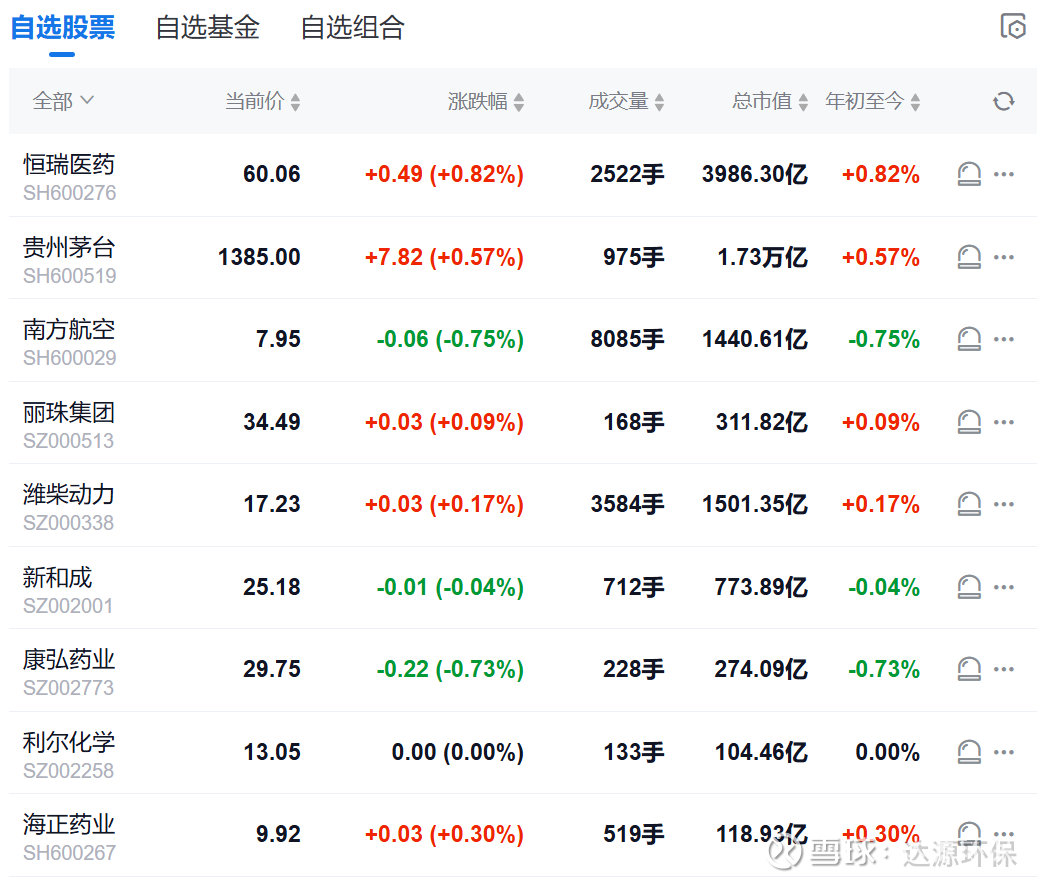Viewport: 1047px width, 885px height.
Task: Open the 南方航空 stock page
Action: tap(69, 329)
